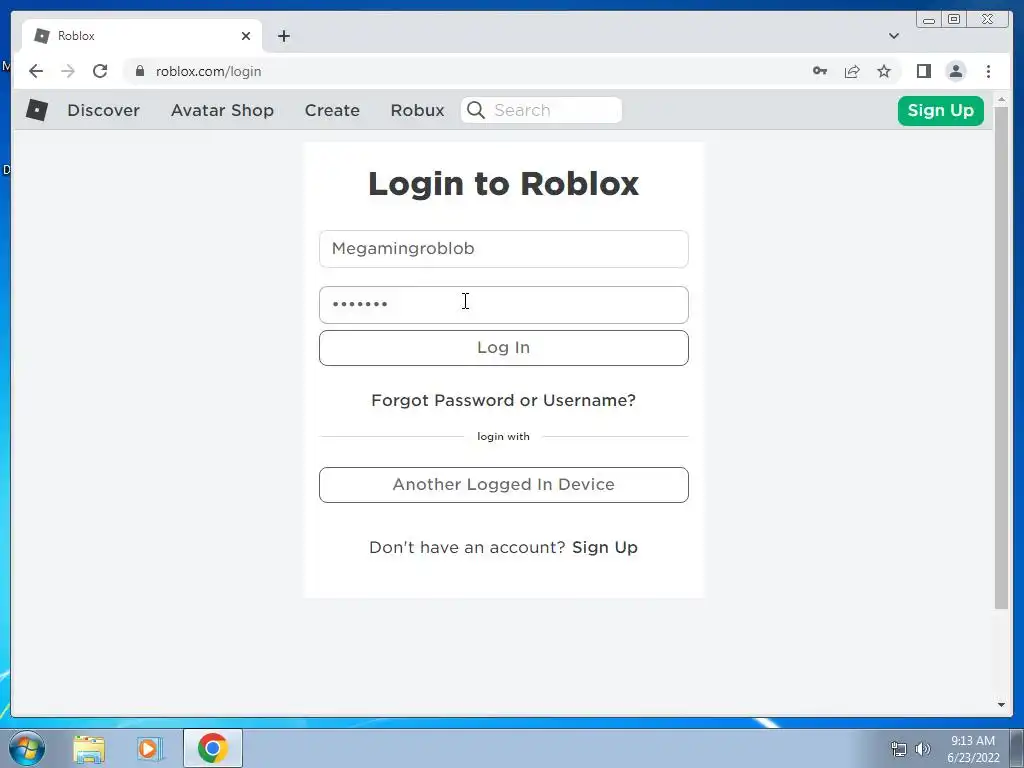
Task: Click the username field Megamingroblob
Action: click(x=504, y=249)
